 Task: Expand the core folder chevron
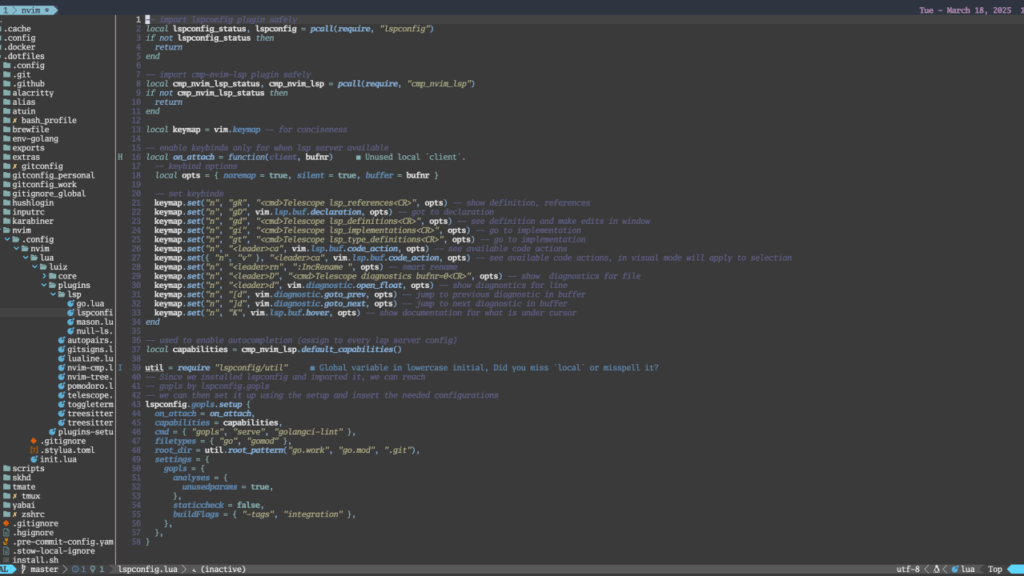coord(44,276)
